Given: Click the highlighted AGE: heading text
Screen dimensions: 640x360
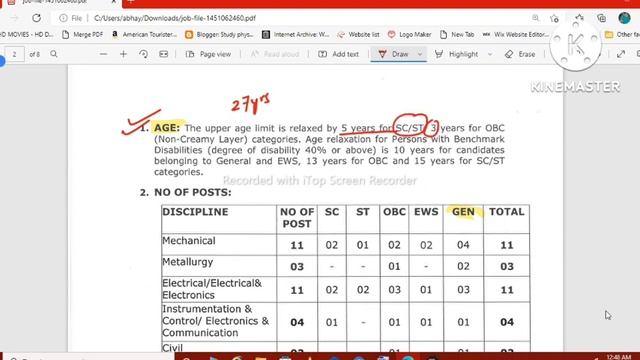Looking at the screenshot, I should tap(167, 128).
